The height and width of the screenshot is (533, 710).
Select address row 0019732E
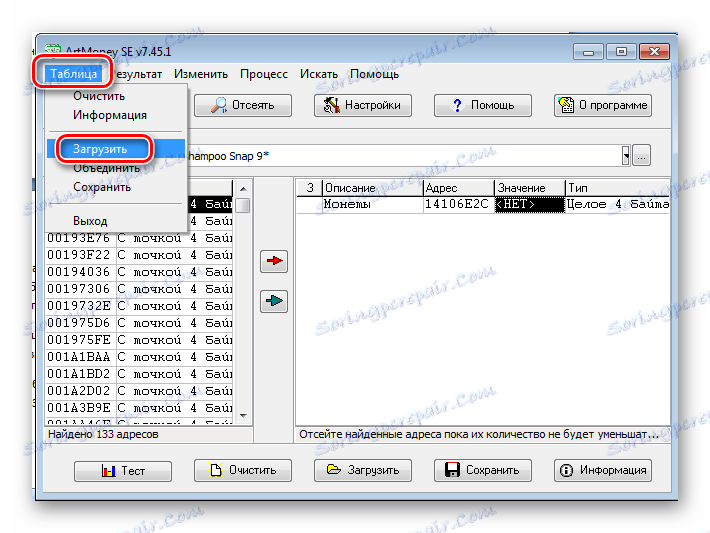click(x=139, y=306)
